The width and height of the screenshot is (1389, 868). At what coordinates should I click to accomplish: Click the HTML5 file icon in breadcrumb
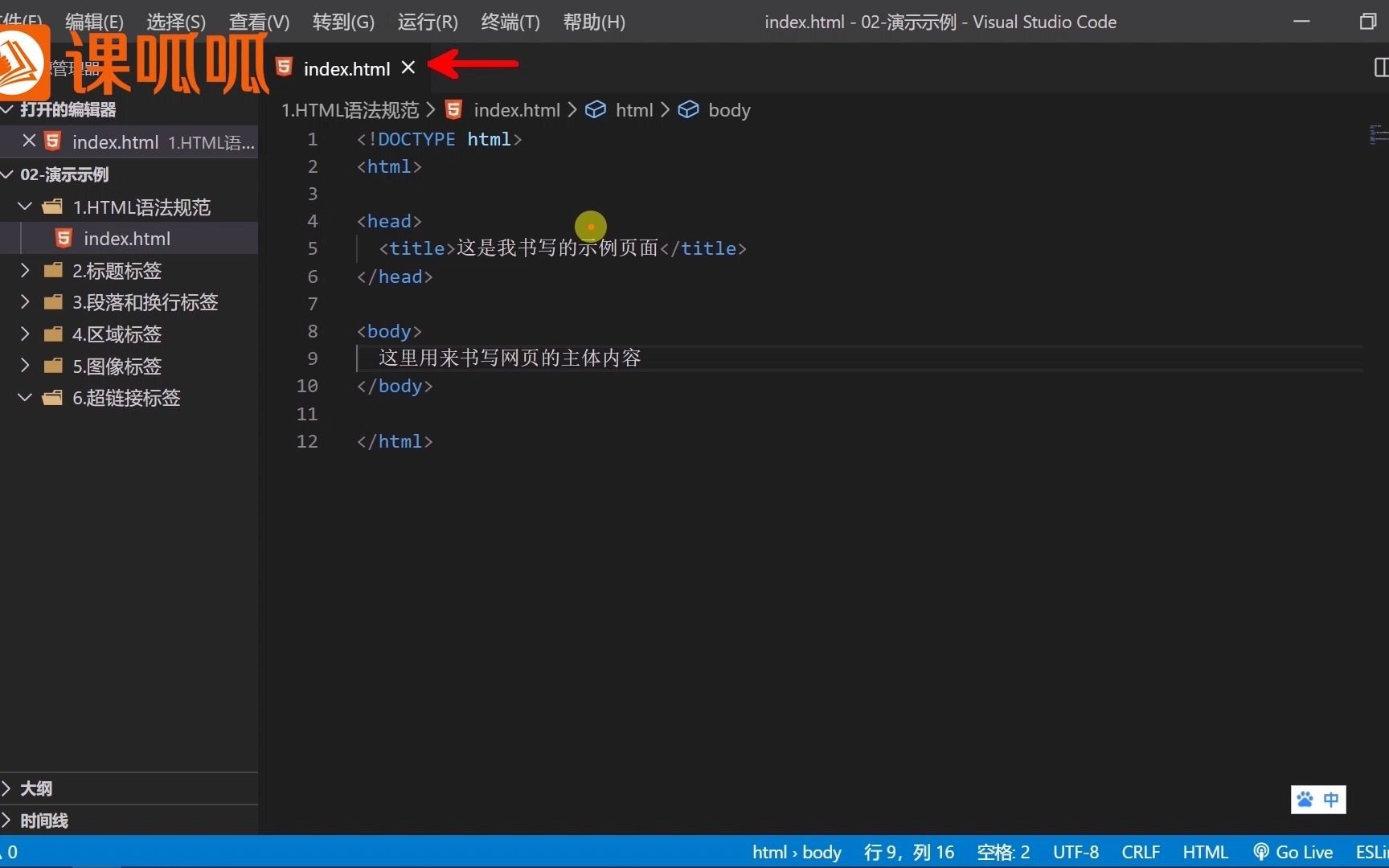point(453,109)
